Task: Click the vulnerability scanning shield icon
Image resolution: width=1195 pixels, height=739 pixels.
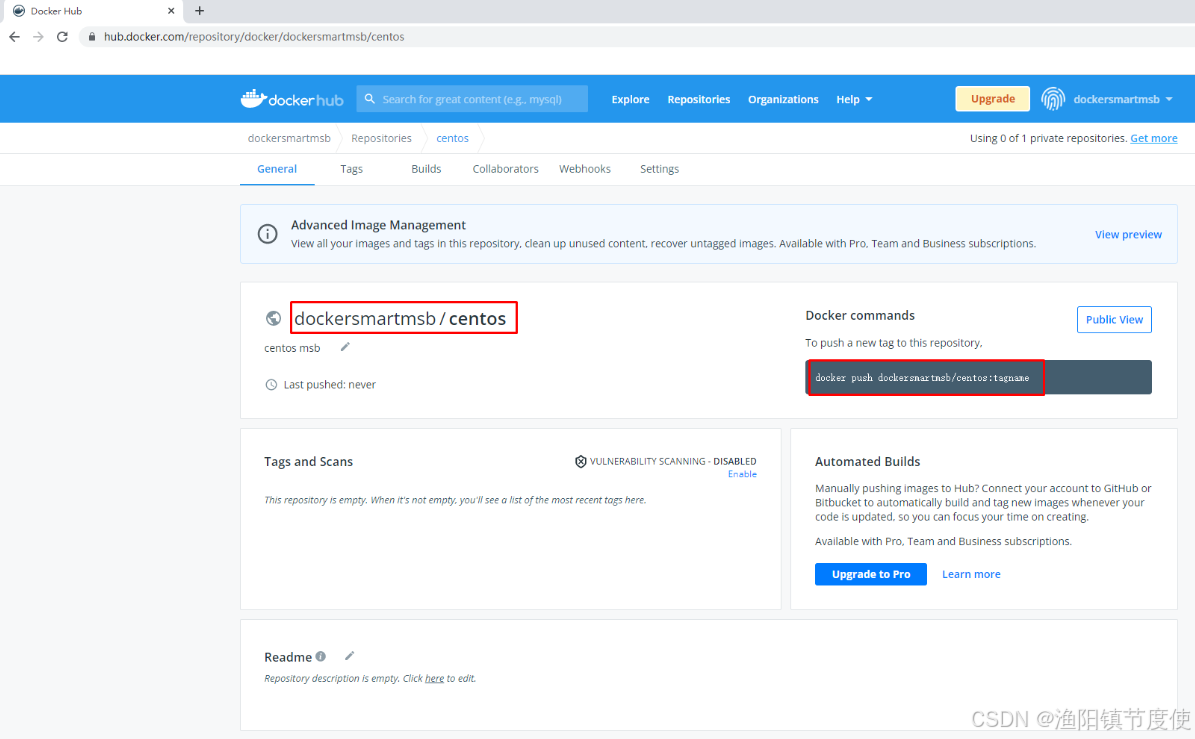Action: pos(581,462)
